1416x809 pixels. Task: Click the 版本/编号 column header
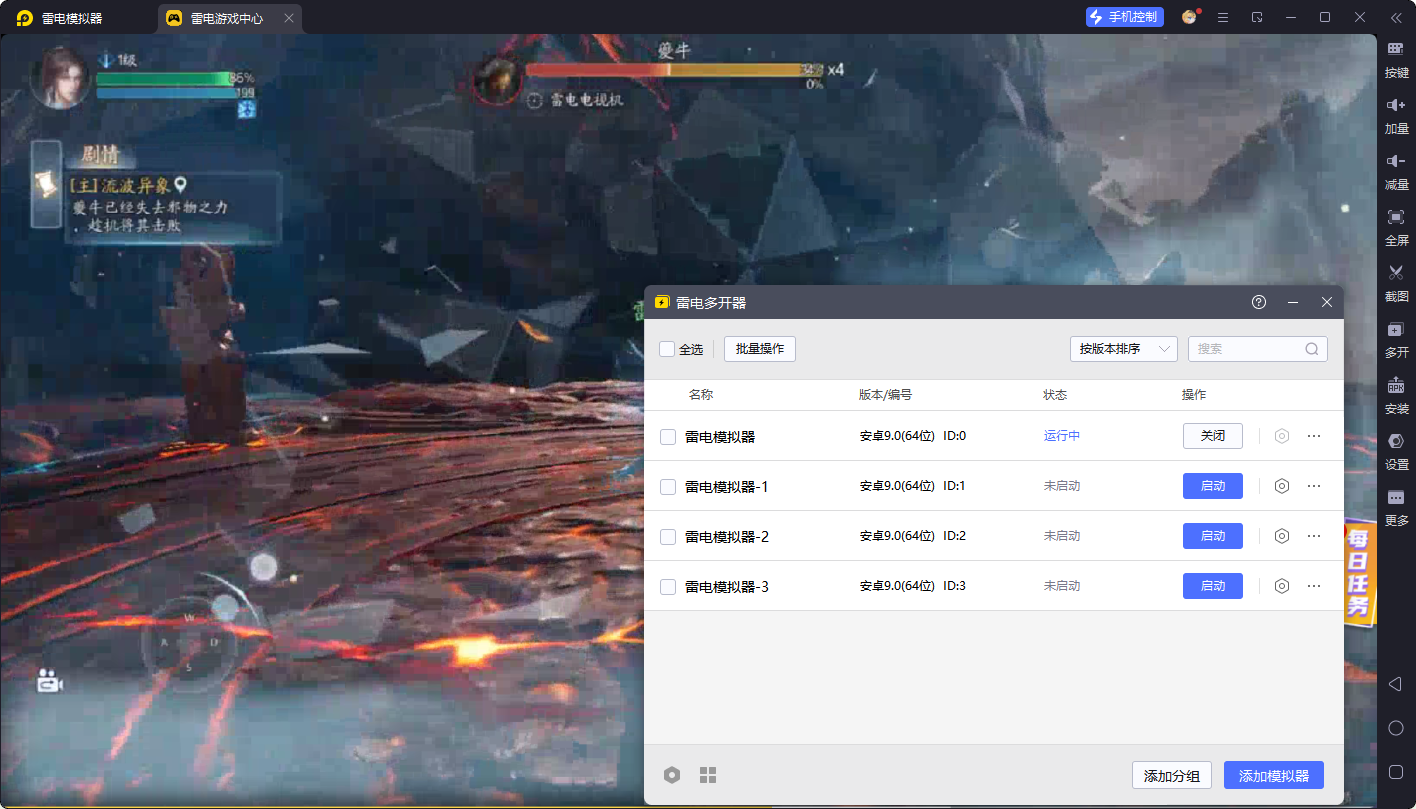coord(885,395)
